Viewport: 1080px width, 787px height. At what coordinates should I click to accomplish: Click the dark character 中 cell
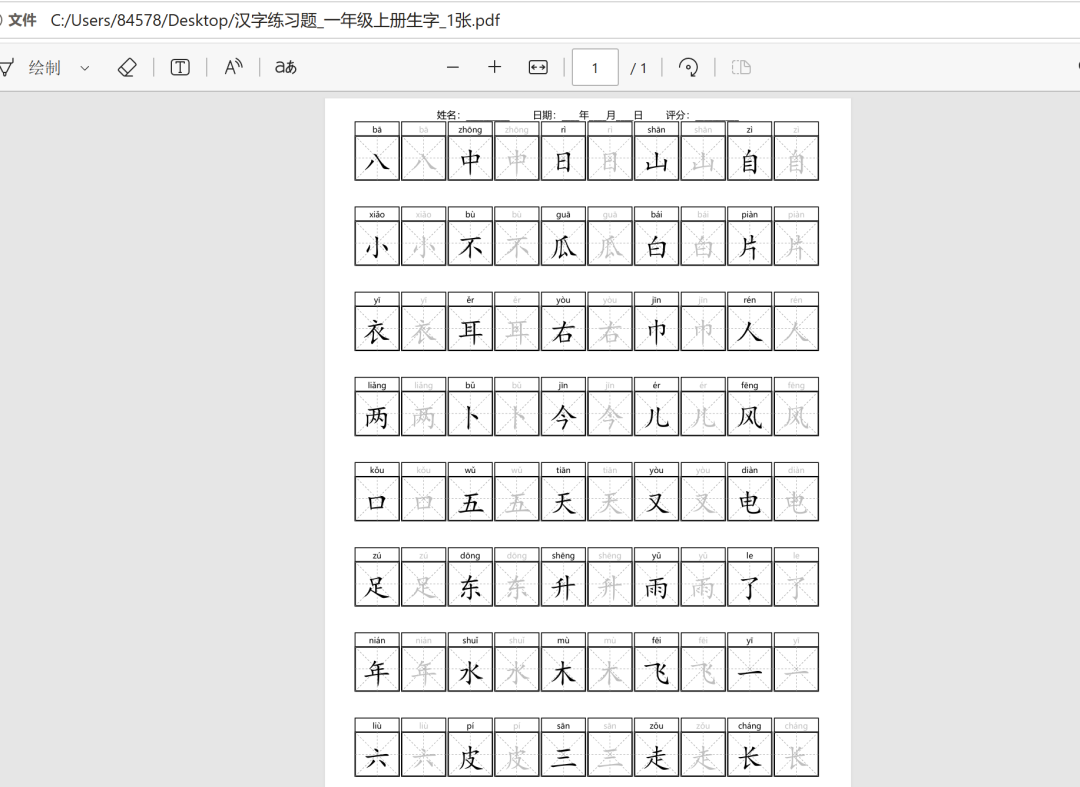pos(470,158)
